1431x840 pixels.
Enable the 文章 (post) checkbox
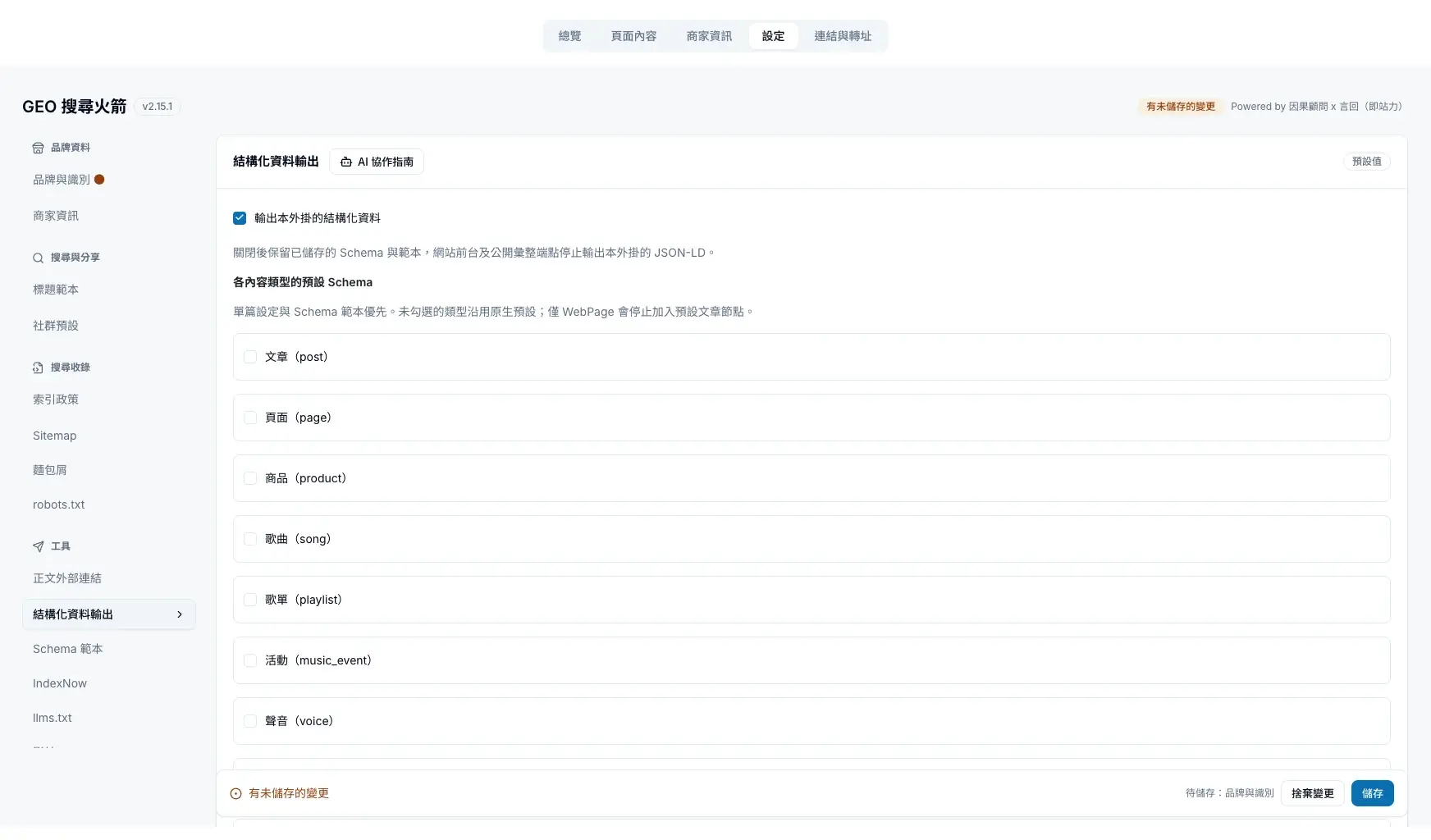[x=250, y=357]
